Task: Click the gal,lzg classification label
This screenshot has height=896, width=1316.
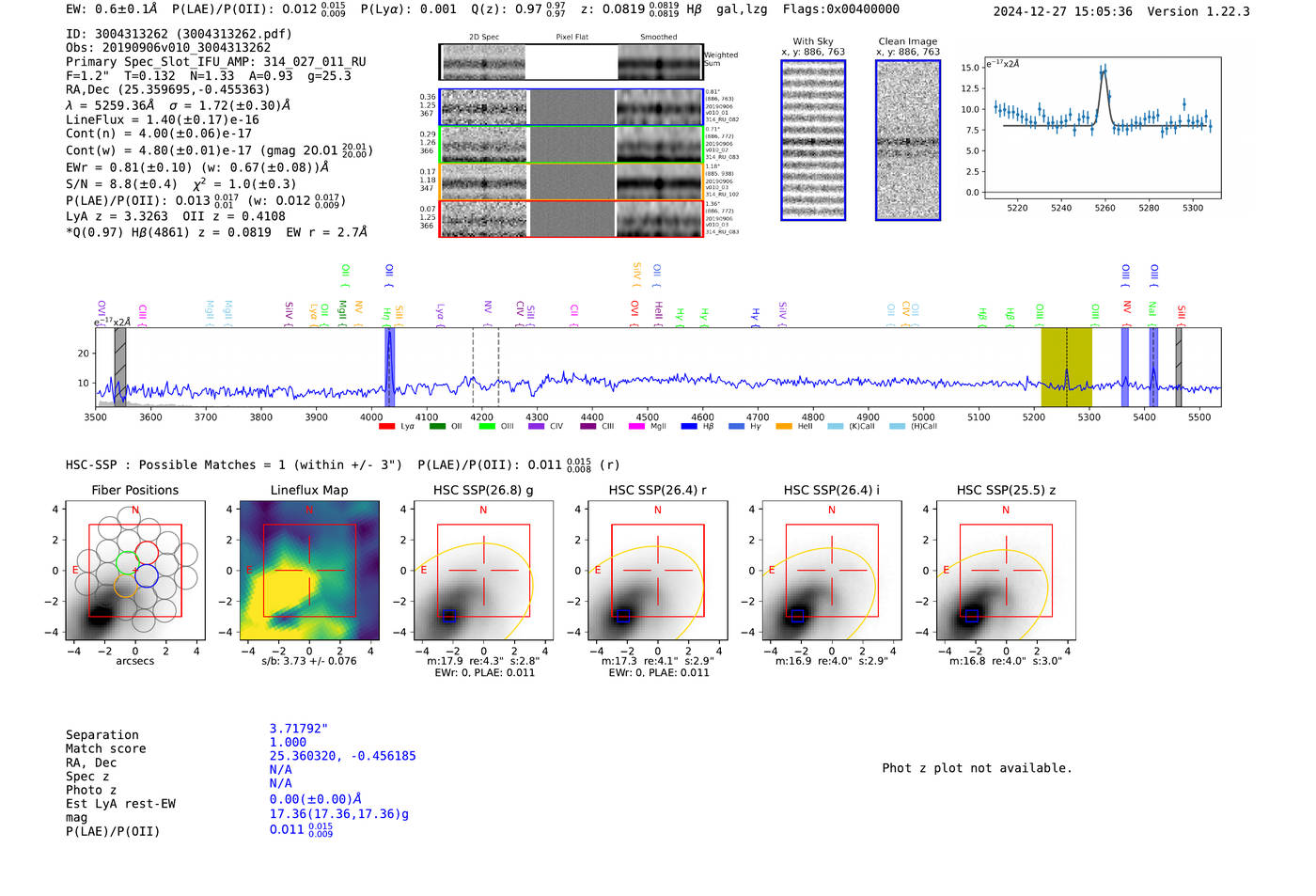Action: (x=742, y=9)
